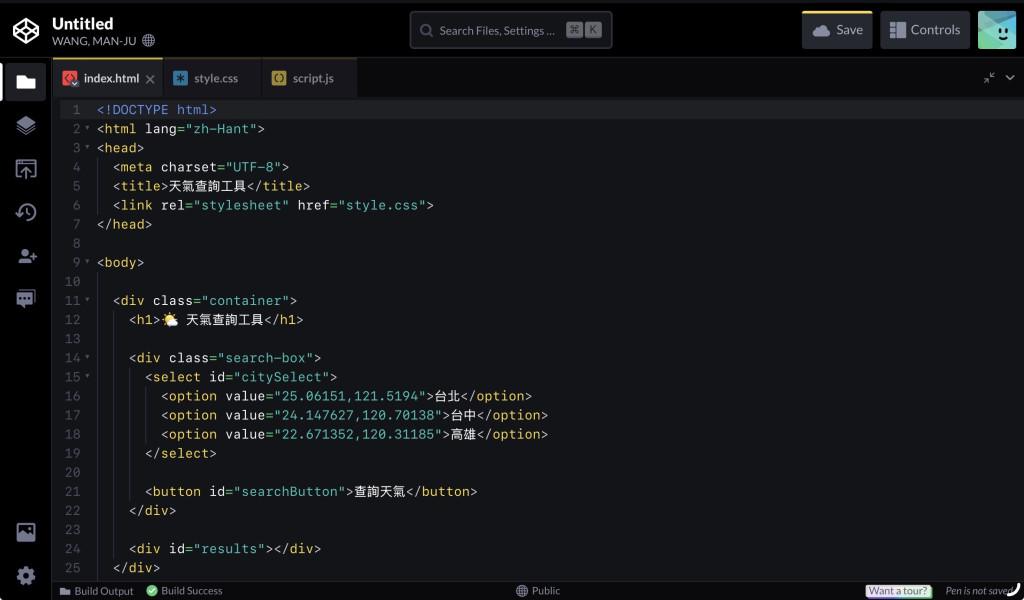Click the Build Success status indicator
This screenshot has width=1024, height=600.
(x=184, y=591)
